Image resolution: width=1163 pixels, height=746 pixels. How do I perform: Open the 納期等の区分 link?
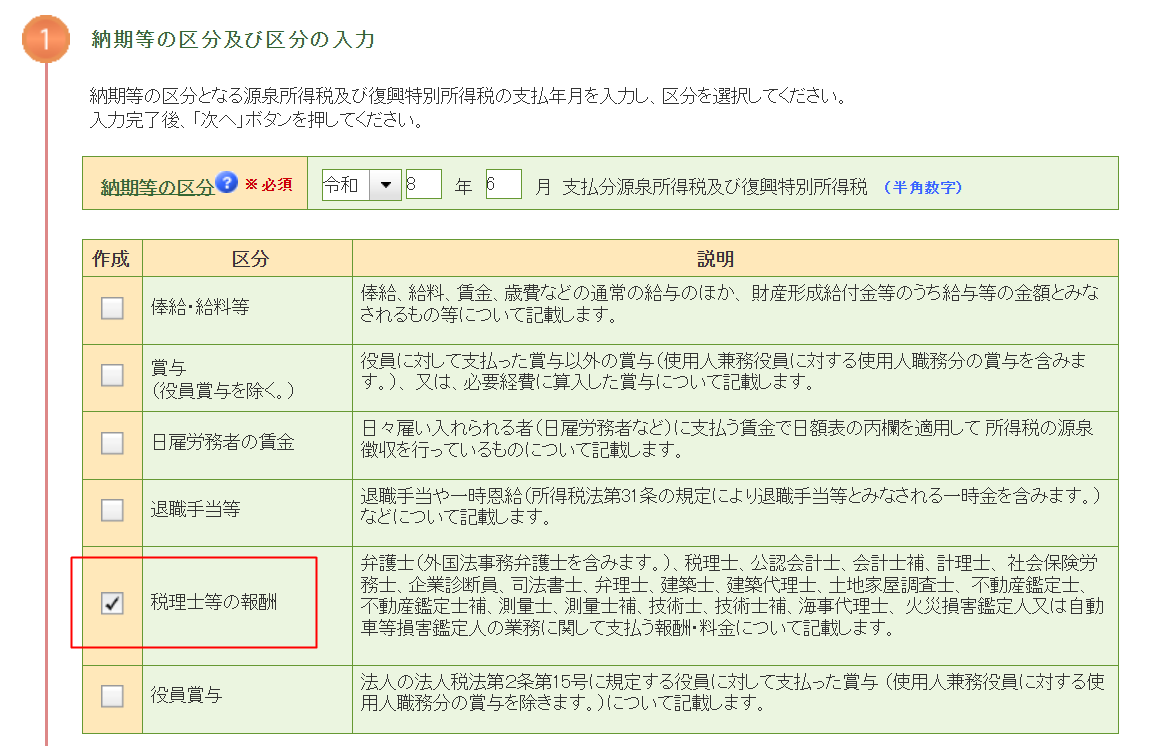coord(157,187)
